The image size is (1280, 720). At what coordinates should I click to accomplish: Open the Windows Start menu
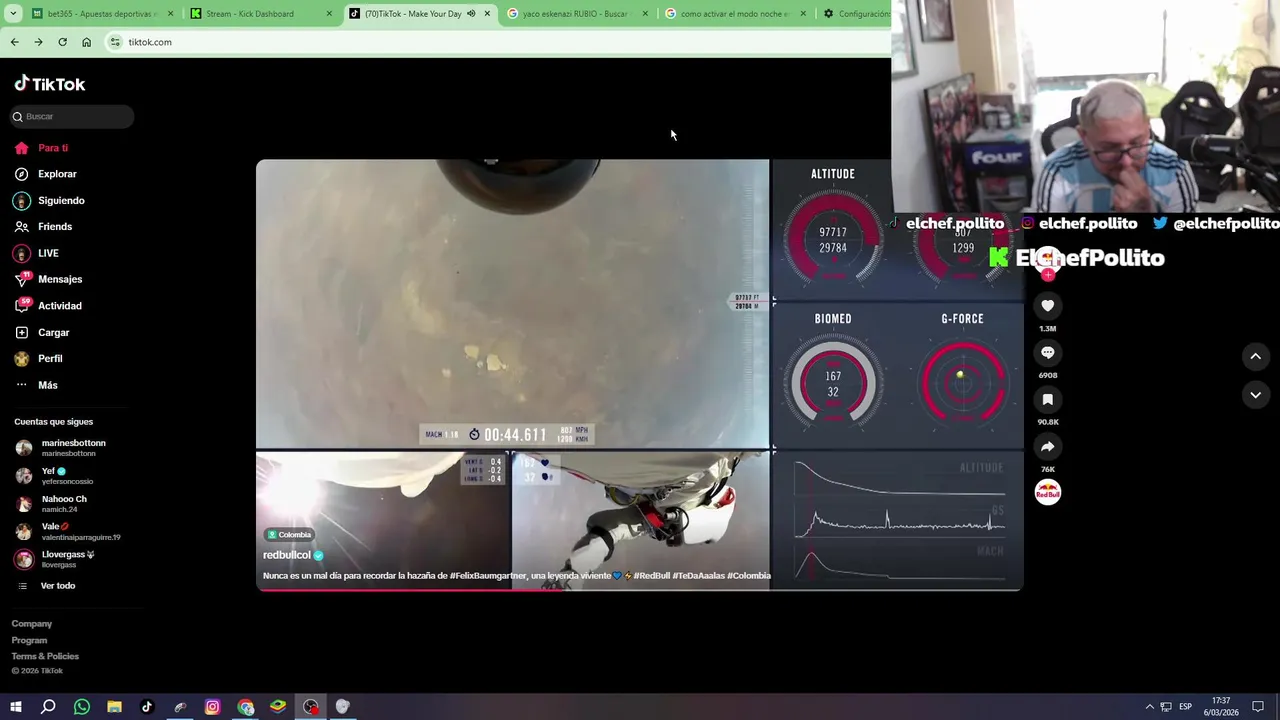coord(15,707)
